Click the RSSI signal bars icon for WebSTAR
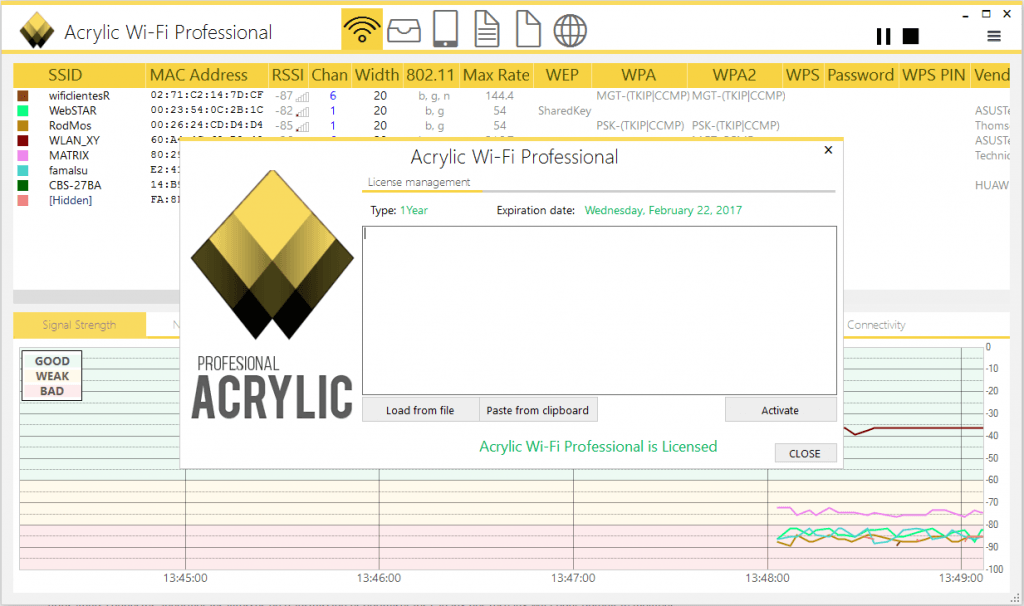Viewport: 1024px width, 606px height. [302, 112]
